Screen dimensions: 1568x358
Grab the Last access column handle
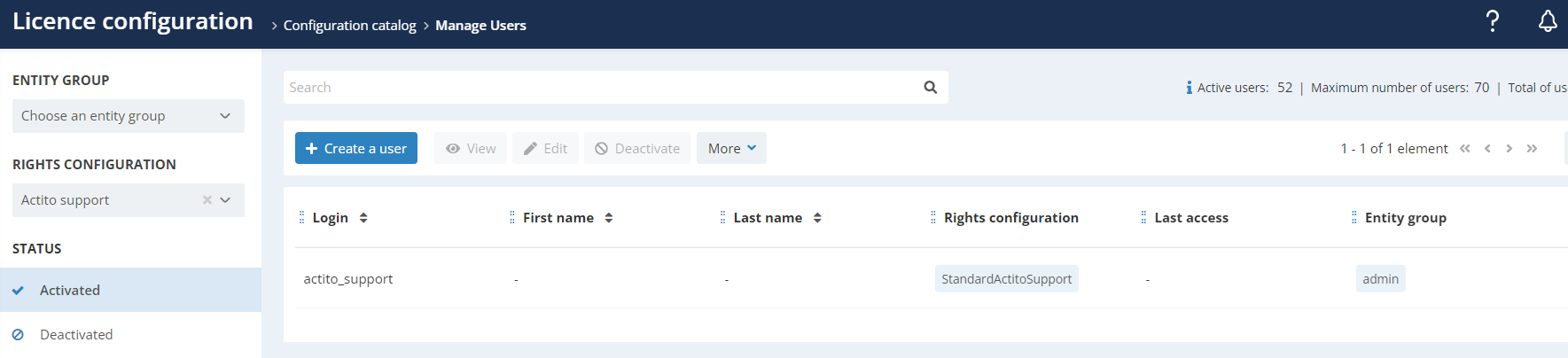1143,218
